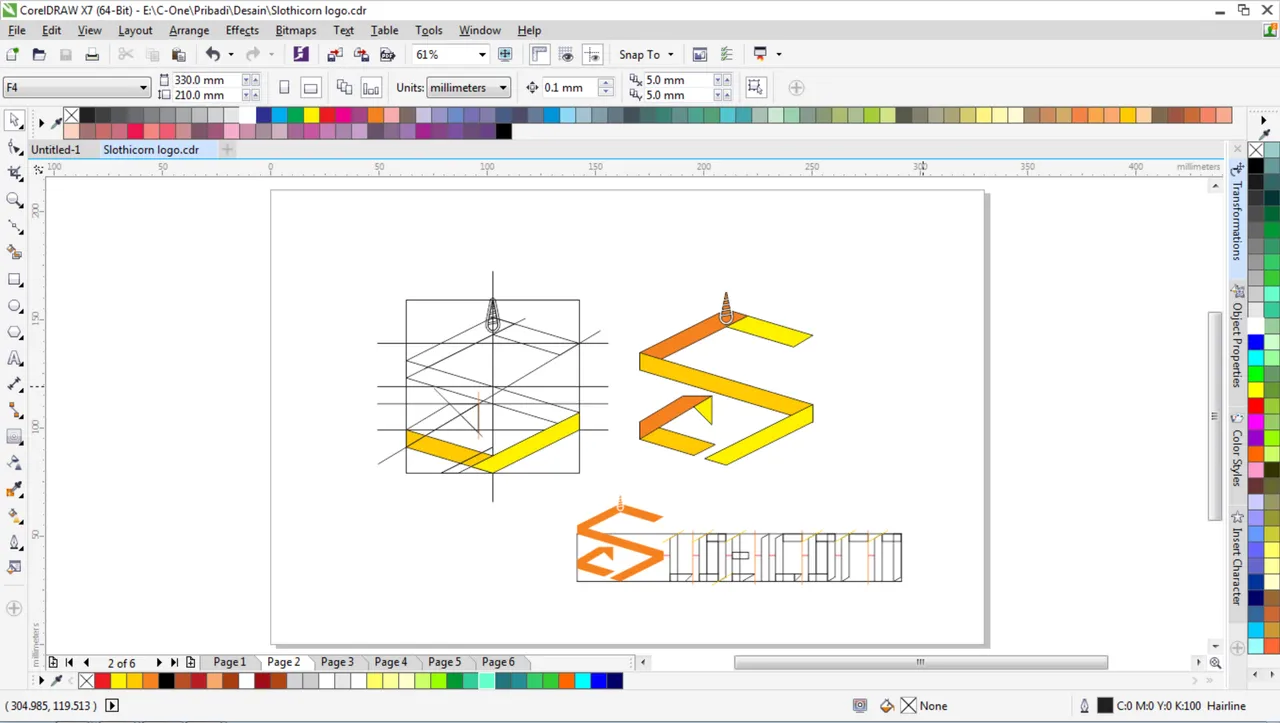Image resolution: width=1280 pixels, height=723 pixels.
Task: Select the Crop tool
Action: [x=15, y=173]
